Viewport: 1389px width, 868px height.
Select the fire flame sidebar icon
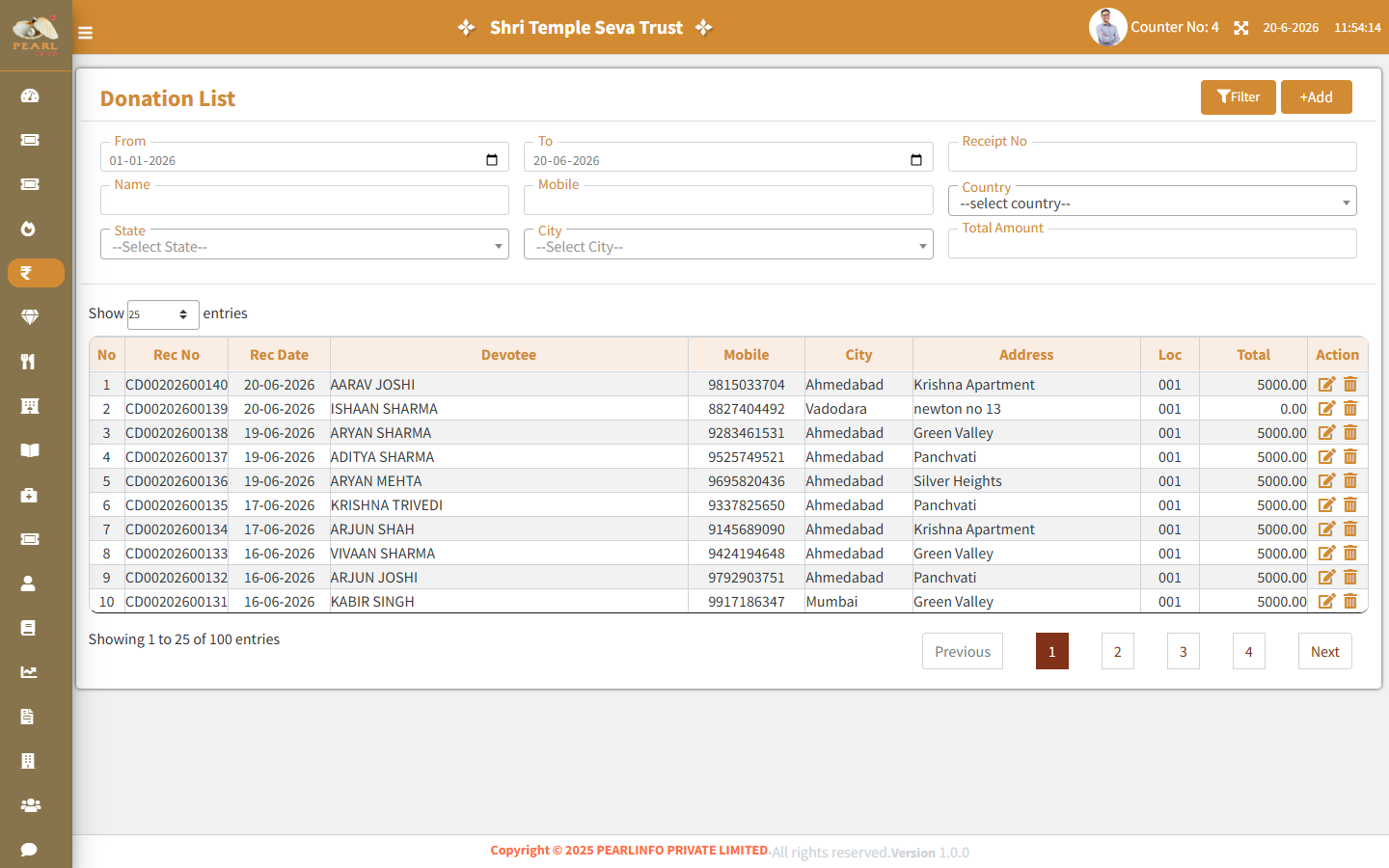[29, 229]
